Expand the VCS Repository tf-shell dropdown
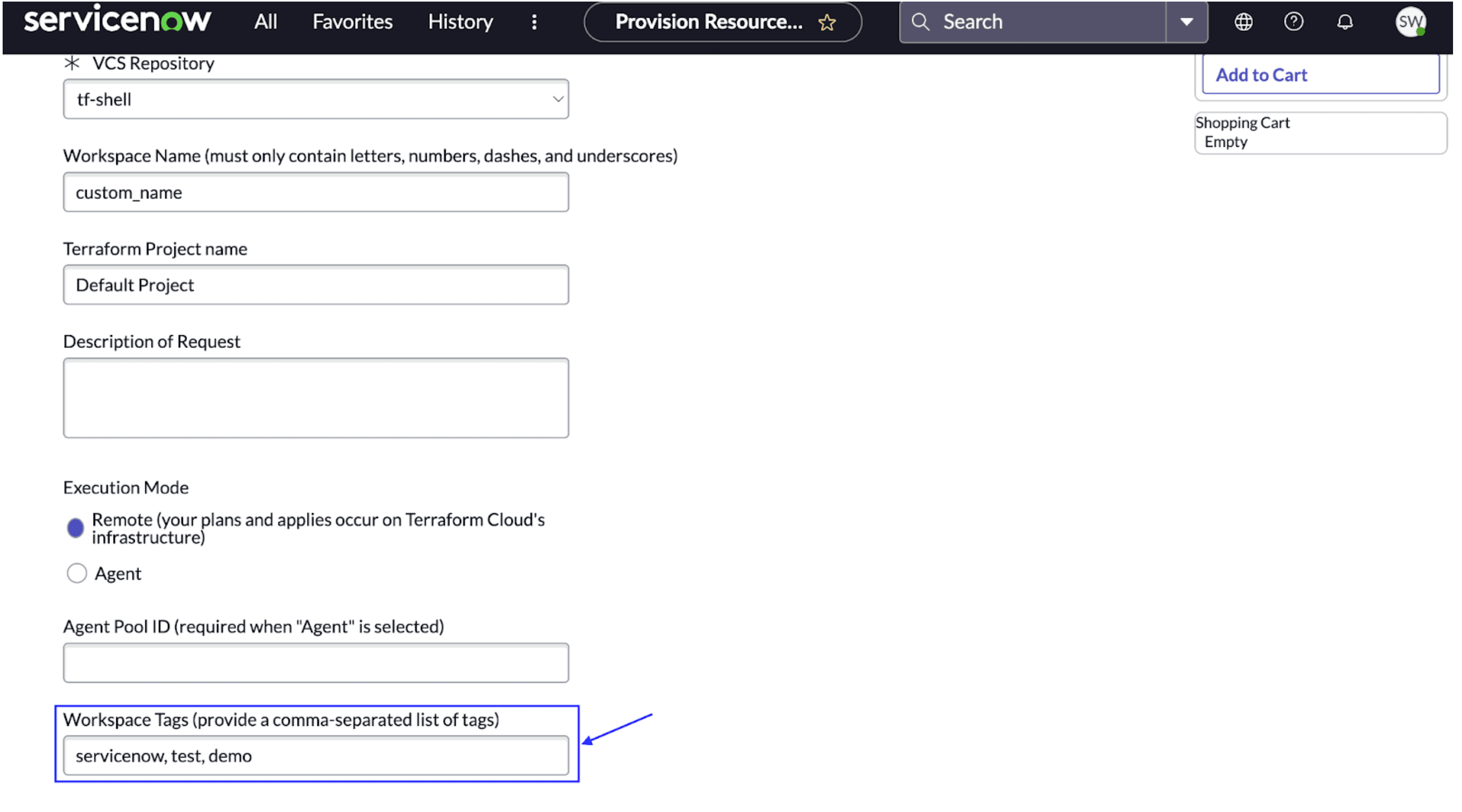1462x812 pixels. click(x=315, y=99)
